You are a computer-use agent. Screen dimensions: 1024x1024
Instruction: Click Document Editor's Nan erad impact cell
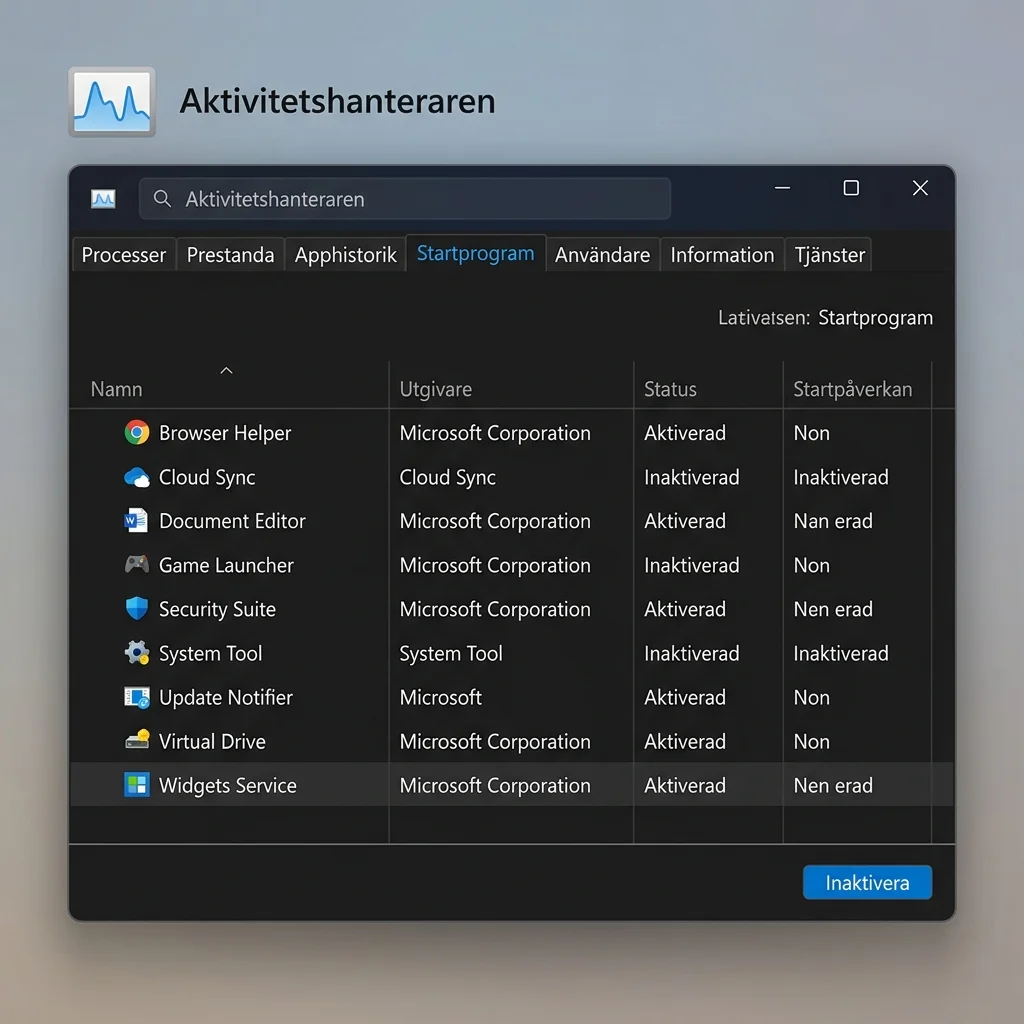[833, 521]
